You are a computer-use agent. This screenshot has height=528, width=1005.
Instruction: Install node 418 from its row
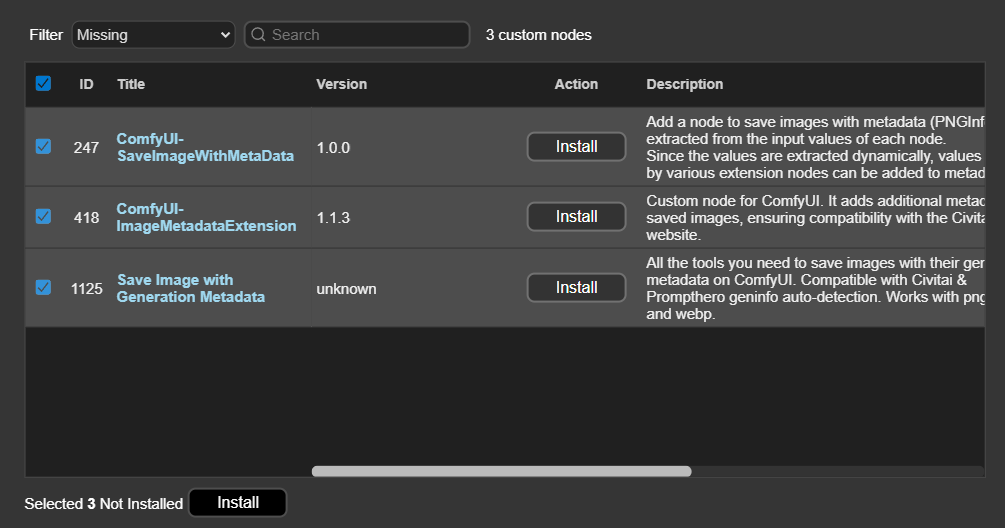(576, 217)
